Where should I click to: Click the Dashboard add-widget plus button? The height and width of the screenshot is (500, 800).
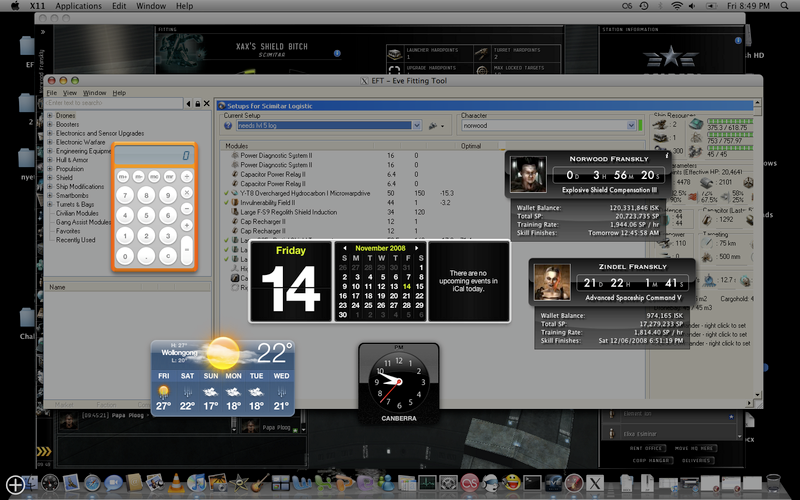click(15, 485)
